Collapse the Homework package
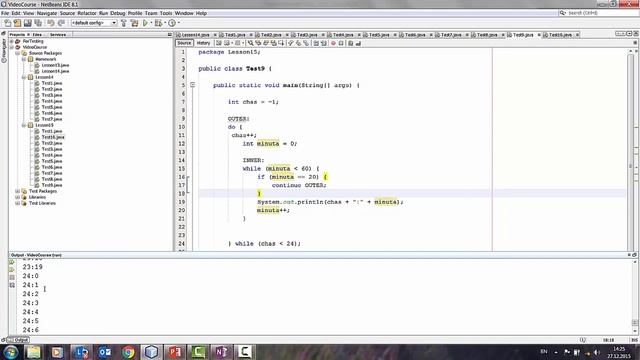 24,59
